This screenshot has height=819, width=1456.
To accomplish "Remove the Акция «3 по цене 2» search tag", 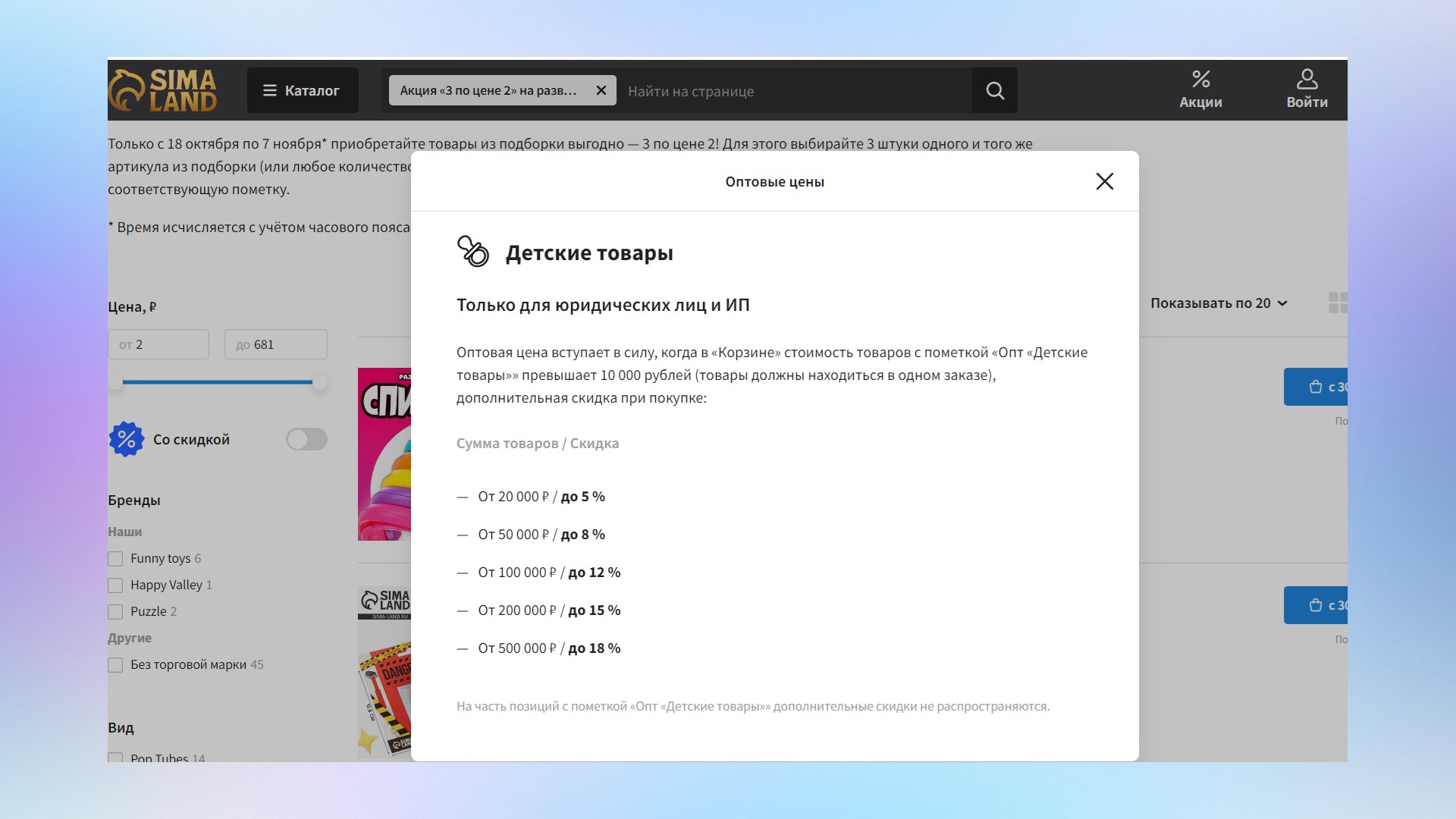I will point(601,90).
